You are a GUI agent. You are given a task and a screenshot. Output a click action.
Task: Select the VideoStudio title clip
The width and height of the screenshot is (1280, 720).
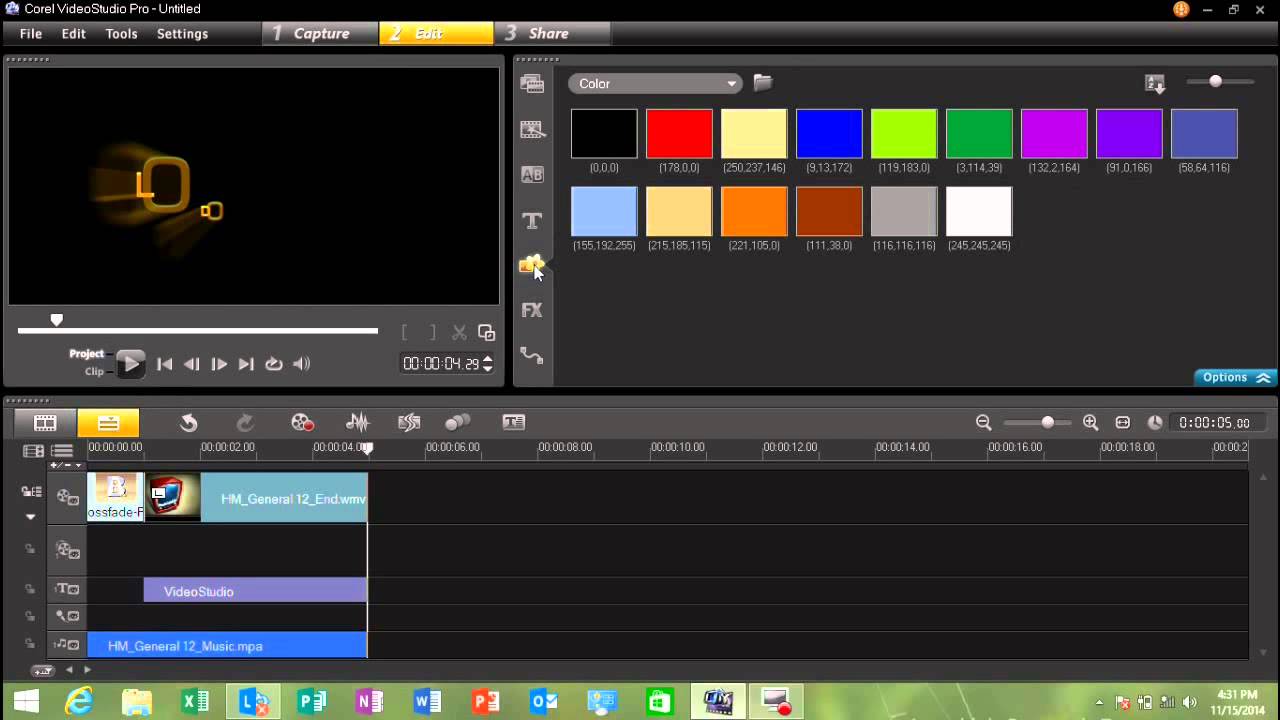point(255,591)
